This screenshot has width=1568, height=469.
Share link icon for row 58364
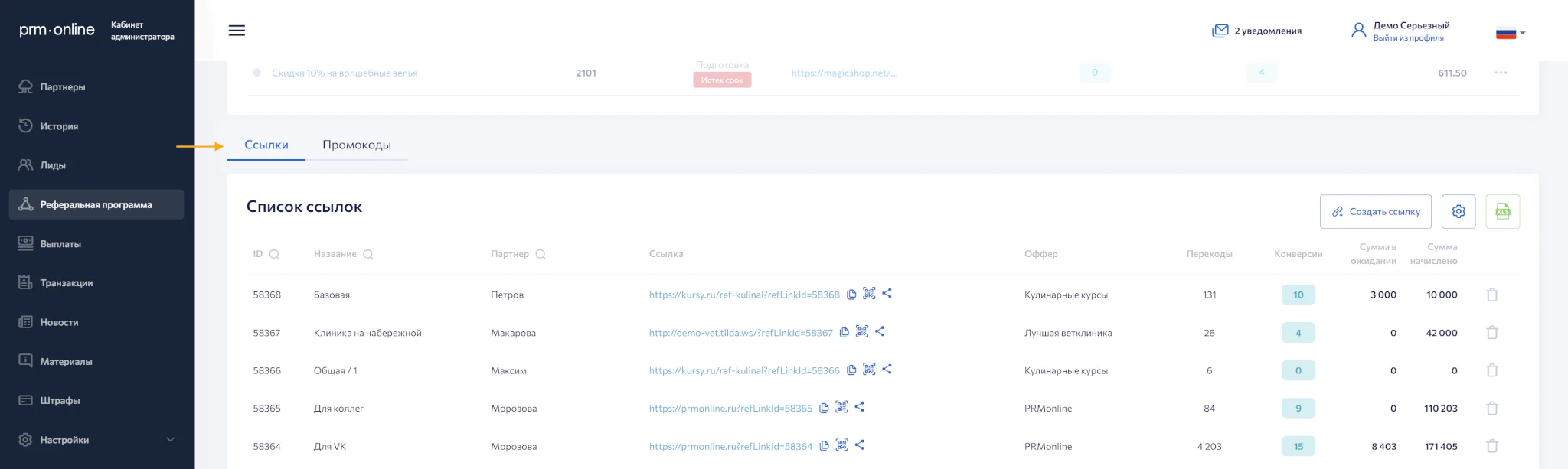pyautogui.click(x=859, y=445)
